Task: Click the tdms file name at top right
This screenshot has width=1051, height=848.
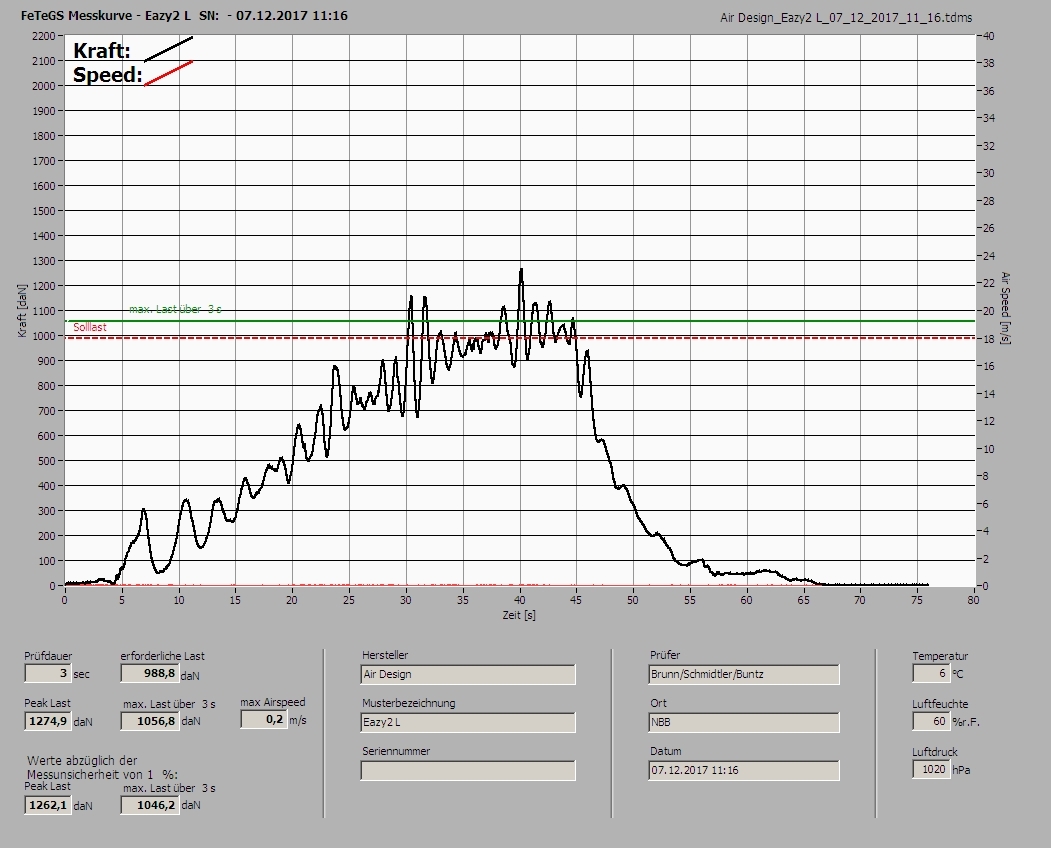Action: [846, 18]
